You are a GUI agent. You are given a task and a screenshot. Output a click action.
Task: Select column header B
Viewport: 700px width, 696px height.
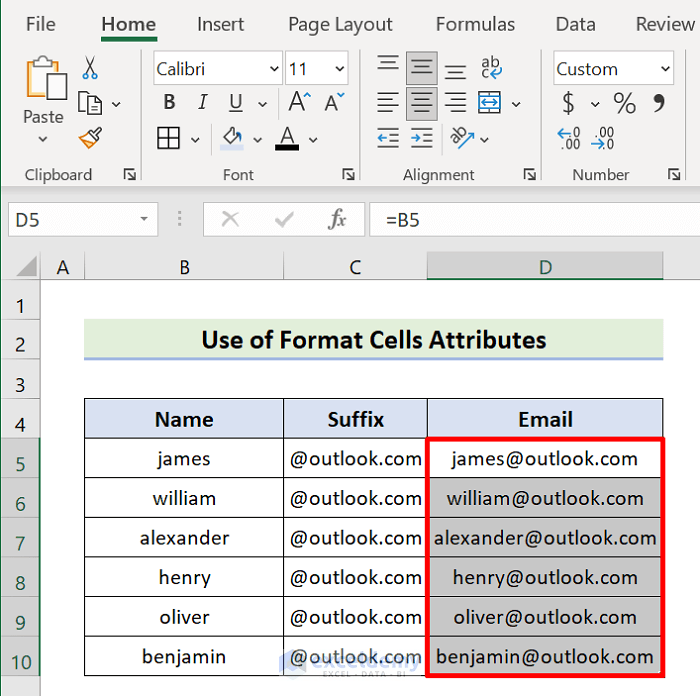184,267
